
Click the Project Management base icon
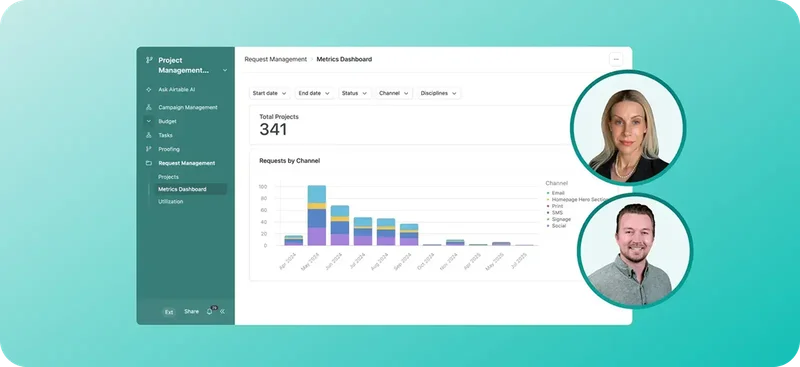pos(149,60)
